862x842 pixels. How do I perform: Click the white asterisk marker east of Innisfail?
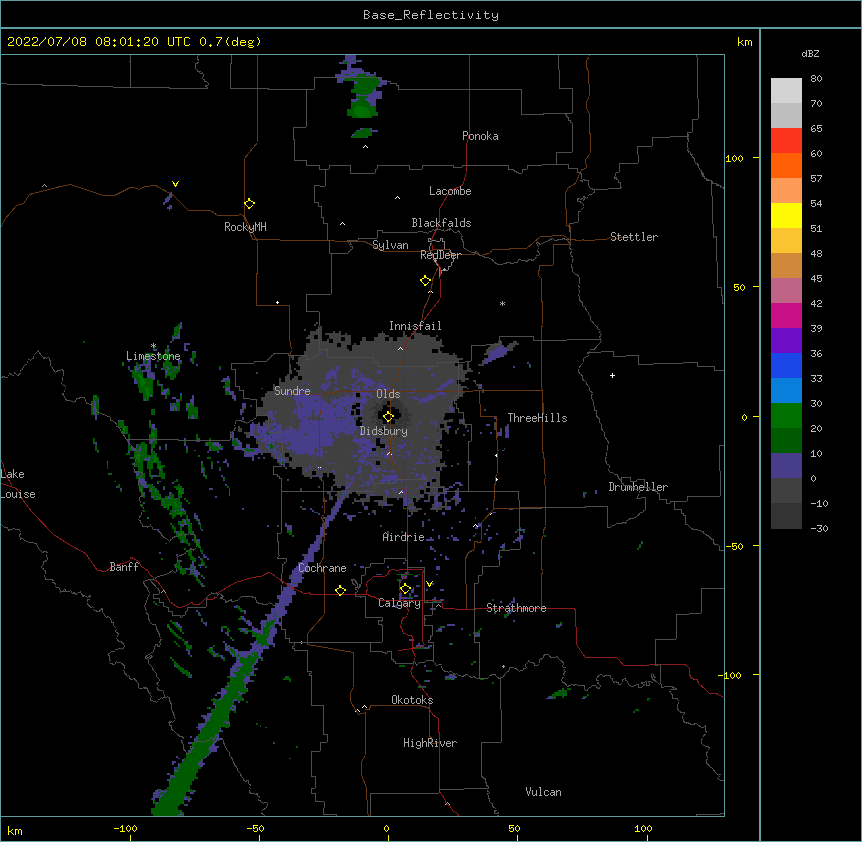502,303
